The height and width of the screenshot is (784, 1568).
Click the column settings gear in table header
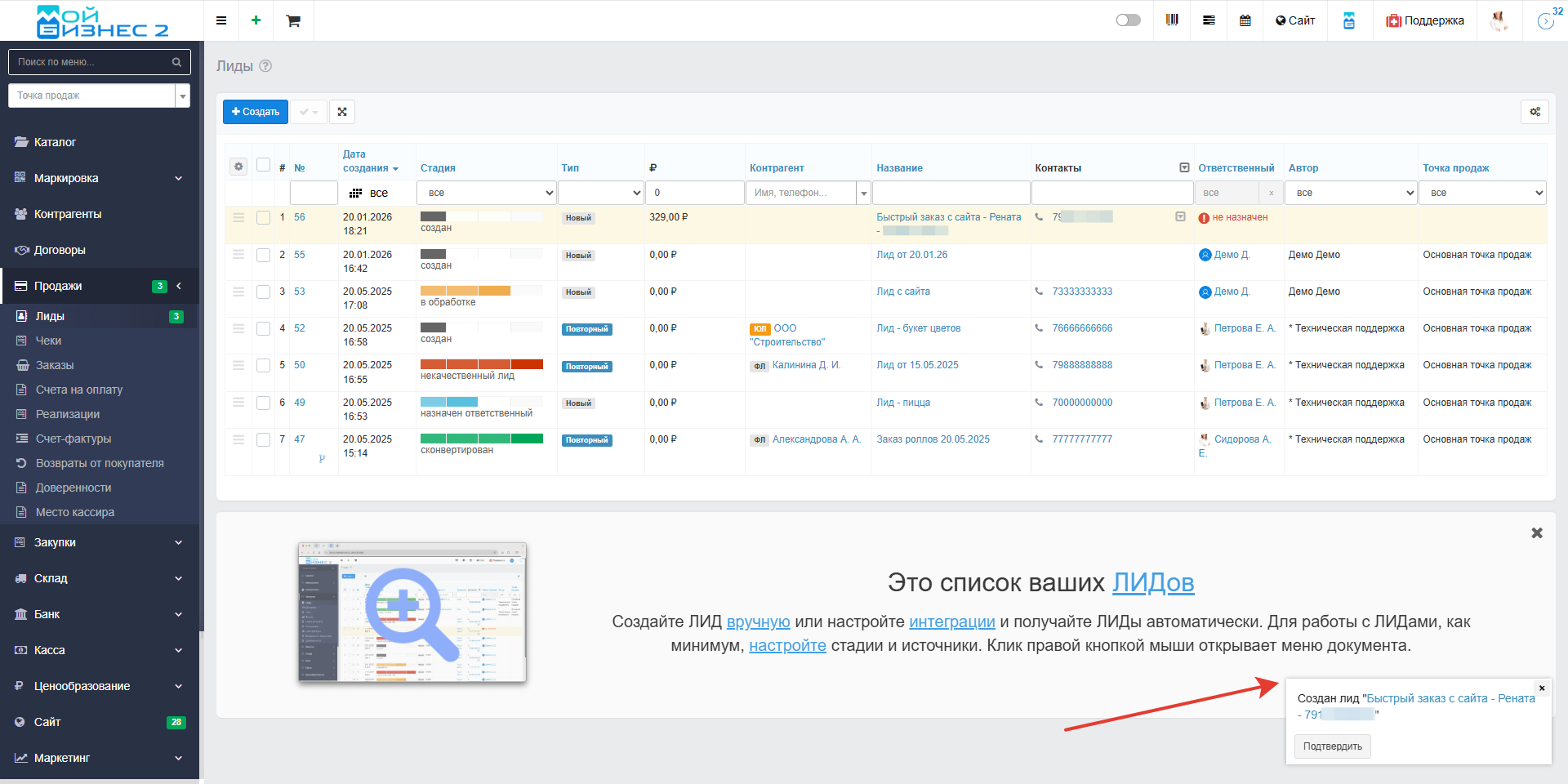coord(238,167)
